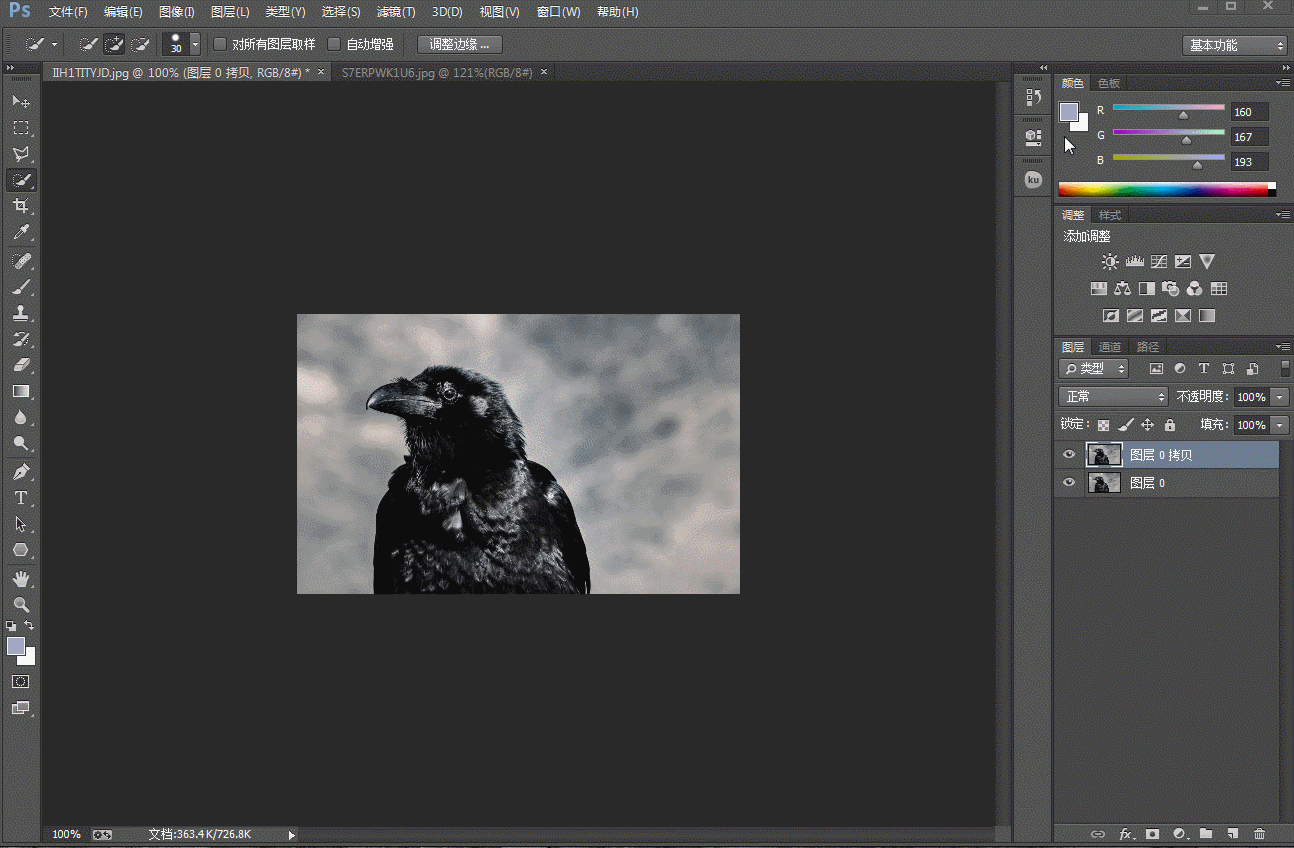Viewport: 1294px width, 848px height.
Task: Expand the opacity 100% dropdown arrow
Action: (x=1280, y=397)
